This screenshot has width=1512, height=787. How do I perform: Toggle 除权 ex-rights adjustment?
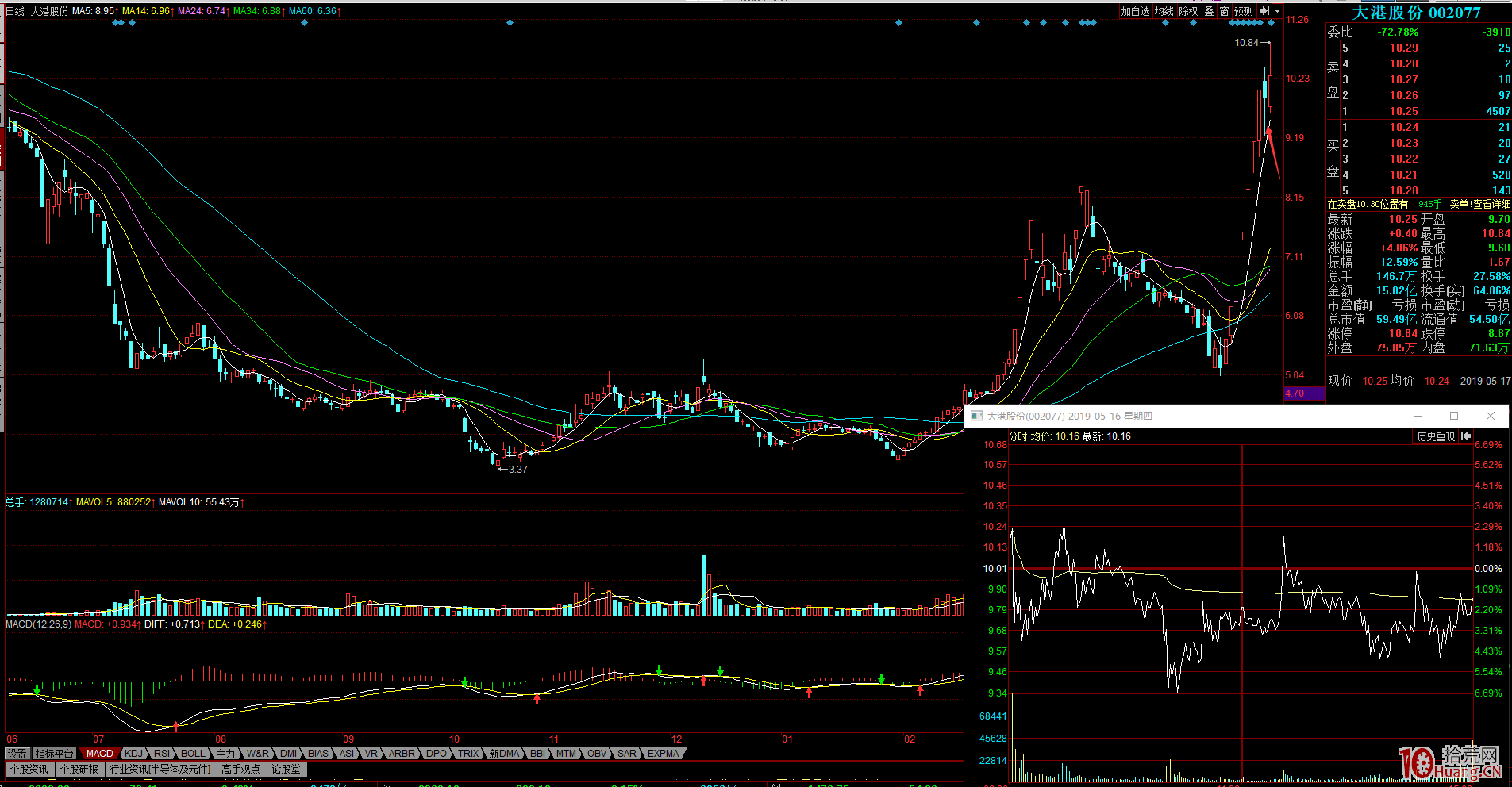coord(1187,11)
